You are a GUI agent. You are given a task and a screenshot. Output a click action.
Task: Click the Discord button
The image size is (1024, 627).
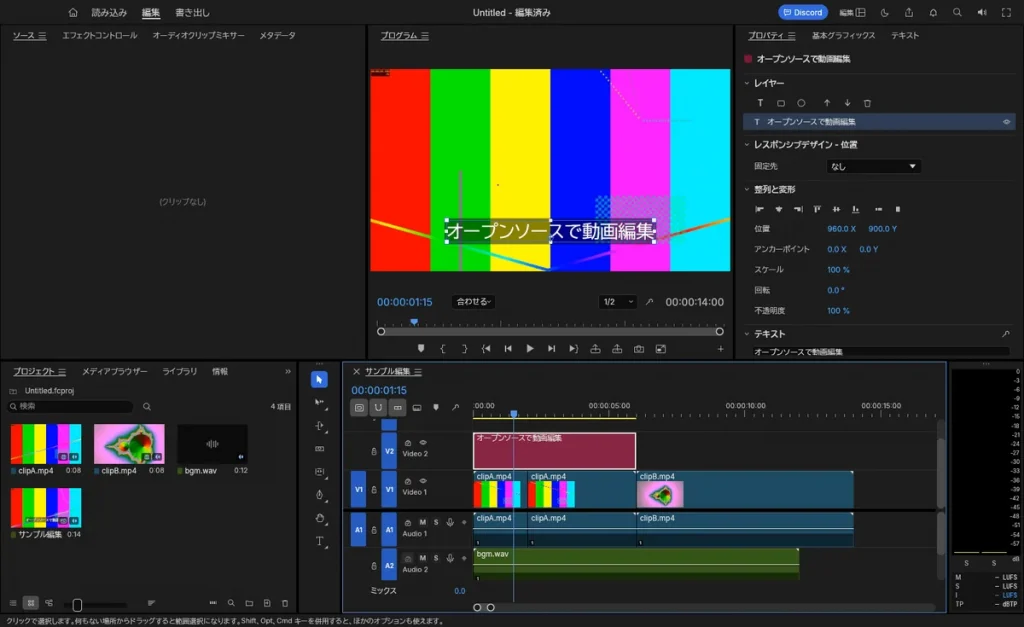(803, 12)
